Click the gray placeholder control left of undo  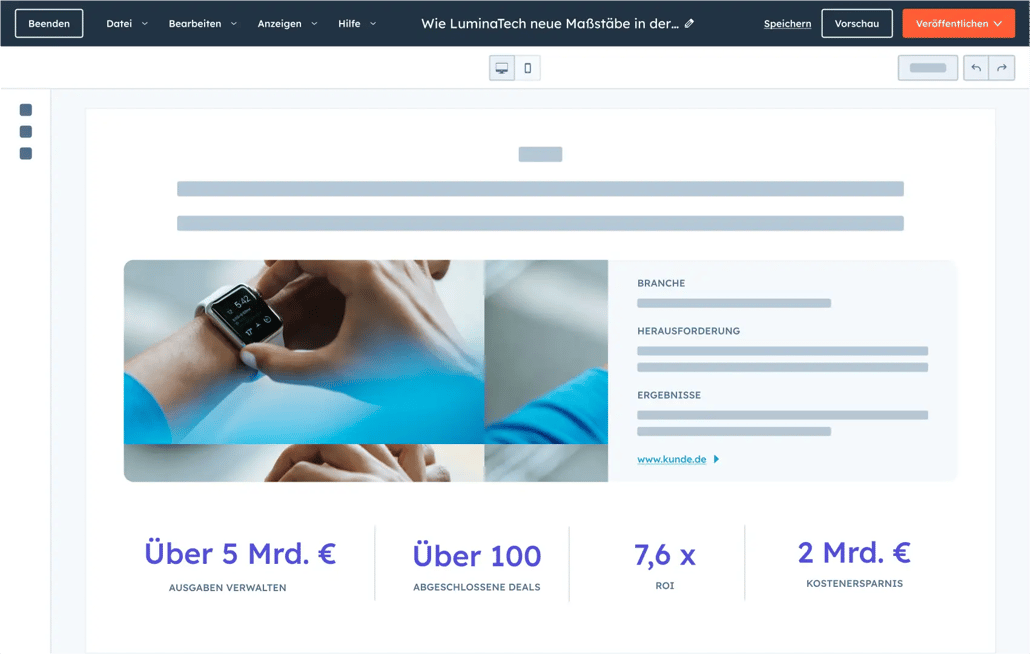[x=927, y=67]
